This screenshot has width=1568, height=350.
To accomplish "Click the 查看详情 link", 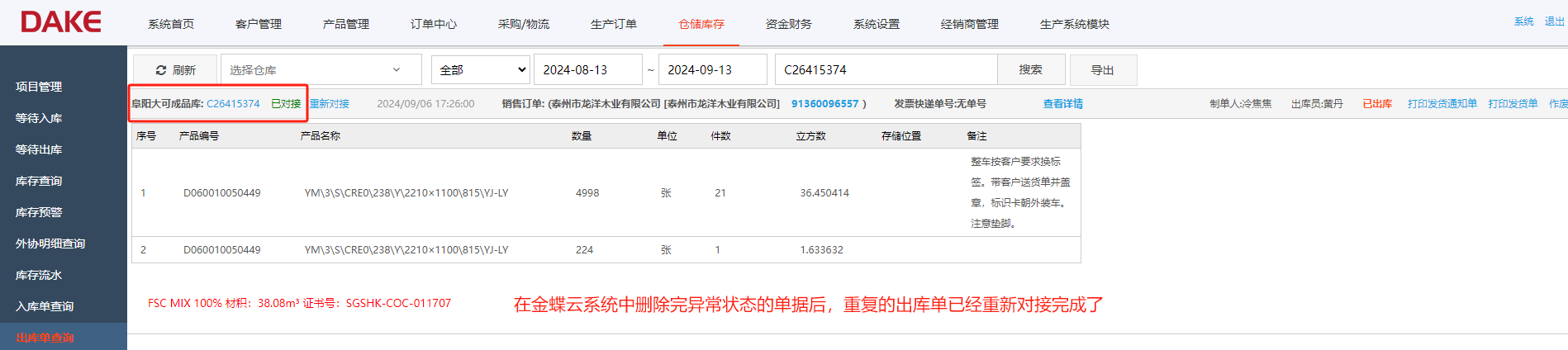I will pyautogui.click(x=1062, y=104).
